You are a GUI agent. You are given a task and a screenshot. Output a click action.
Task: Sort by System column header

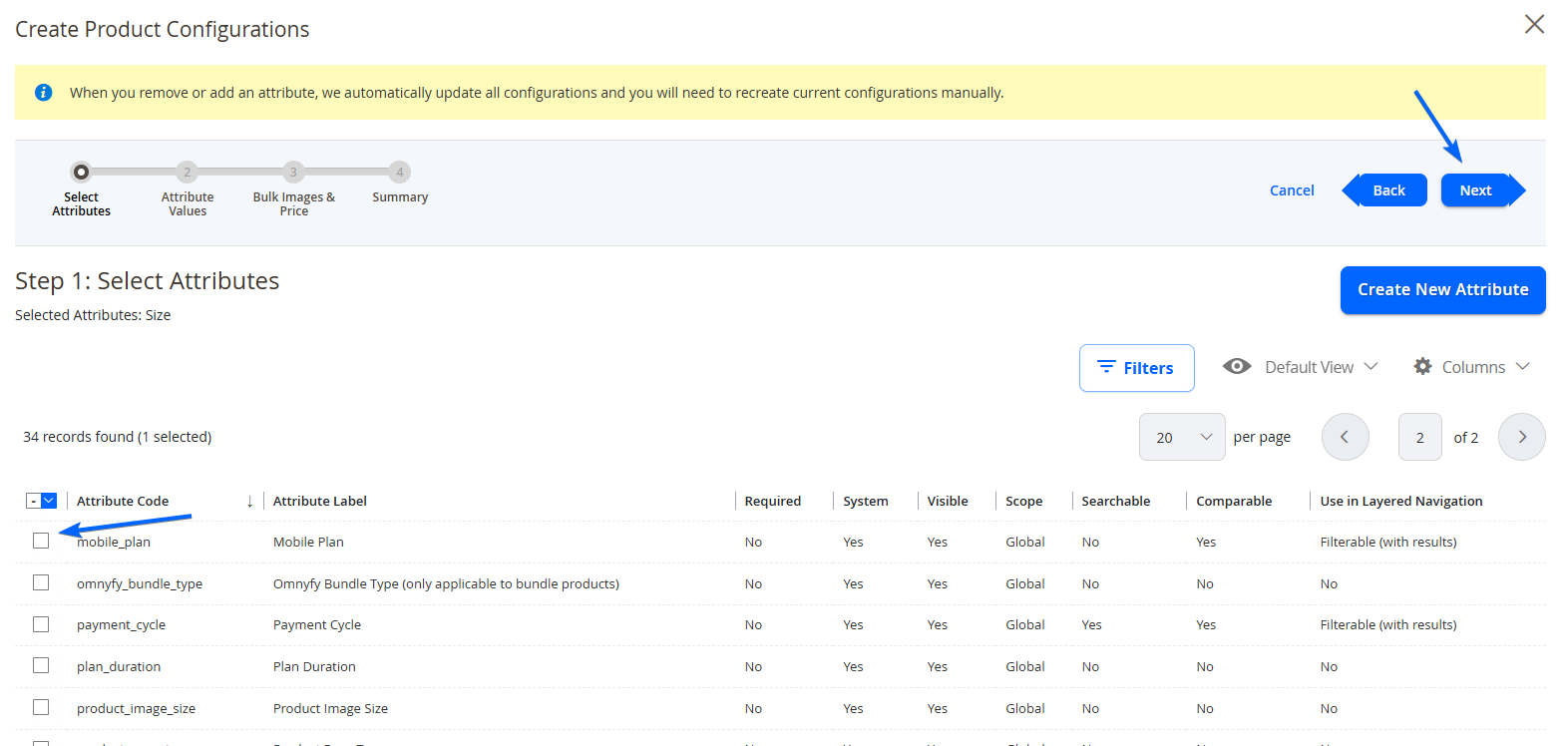[865, 502]
